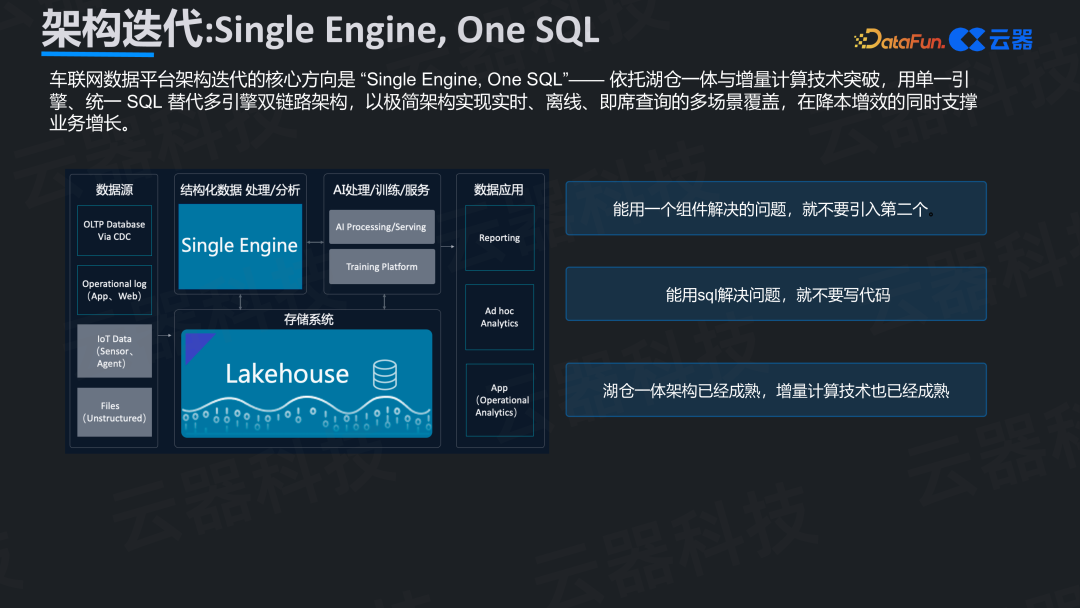The image size is (1080, 608).
Task: Select the 结构化数据 处理/分析 header
Action: click(239, 190)
